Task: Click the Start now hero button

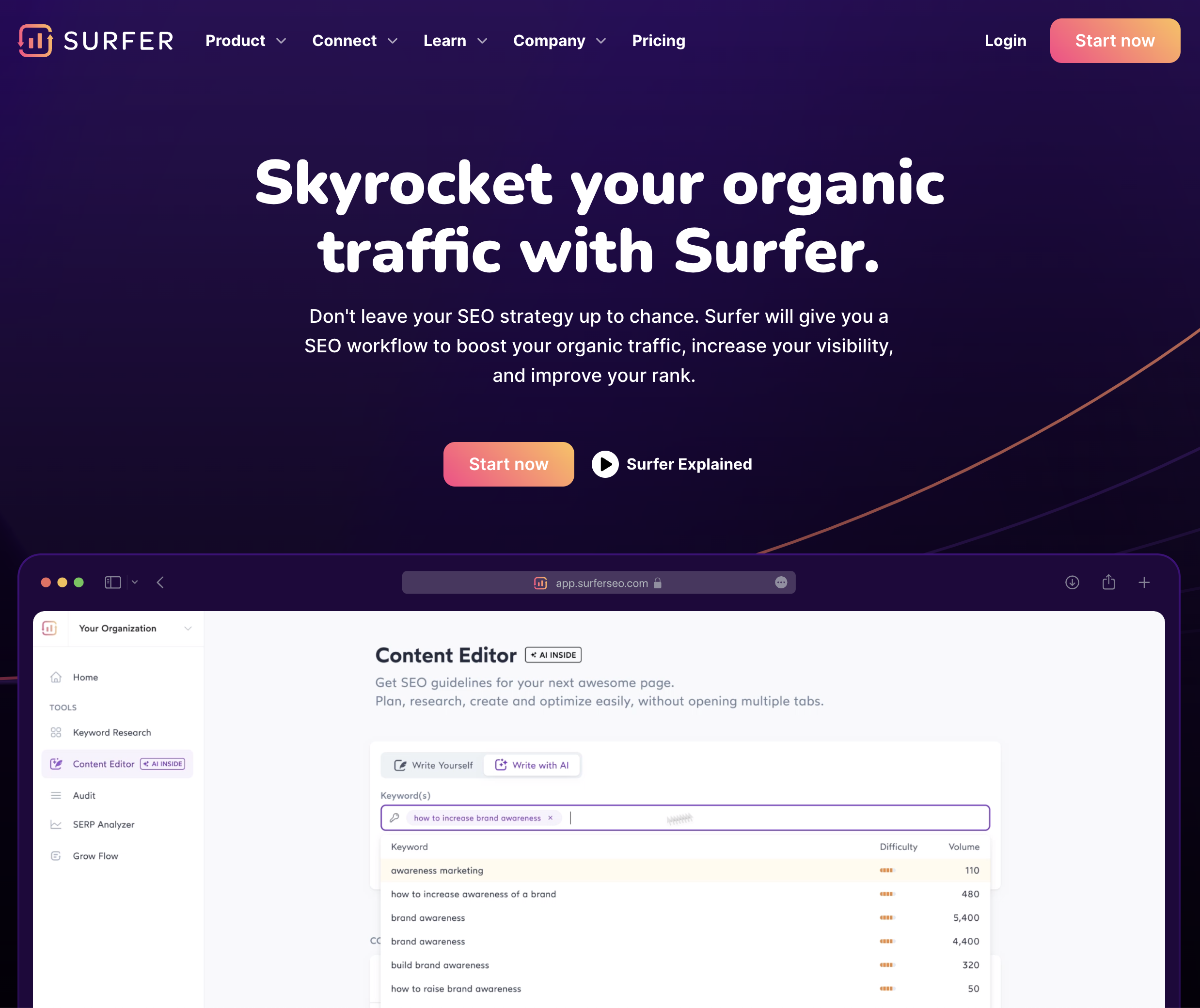Action: click(x=508, y=463)
